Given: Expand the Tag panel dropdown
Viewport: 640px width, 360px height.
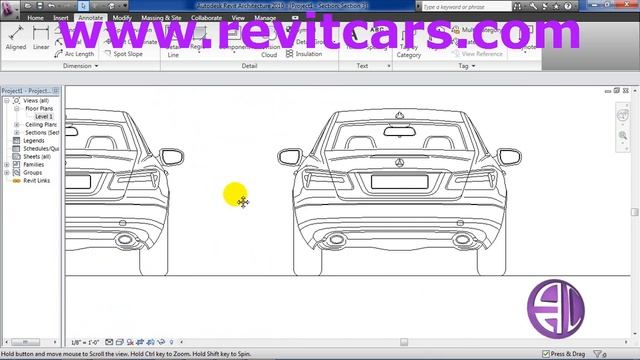Looking at the screenshot, I should pyautogui.click(x=473, y=66).
